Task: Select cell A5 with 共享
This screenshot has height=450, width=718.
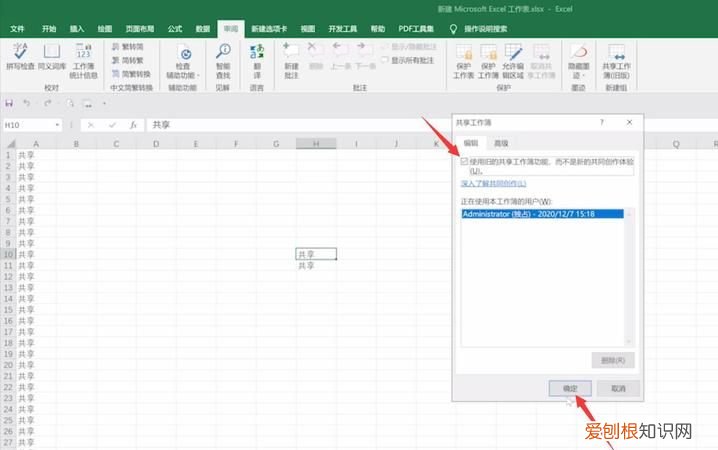Action: pos(36,199)
